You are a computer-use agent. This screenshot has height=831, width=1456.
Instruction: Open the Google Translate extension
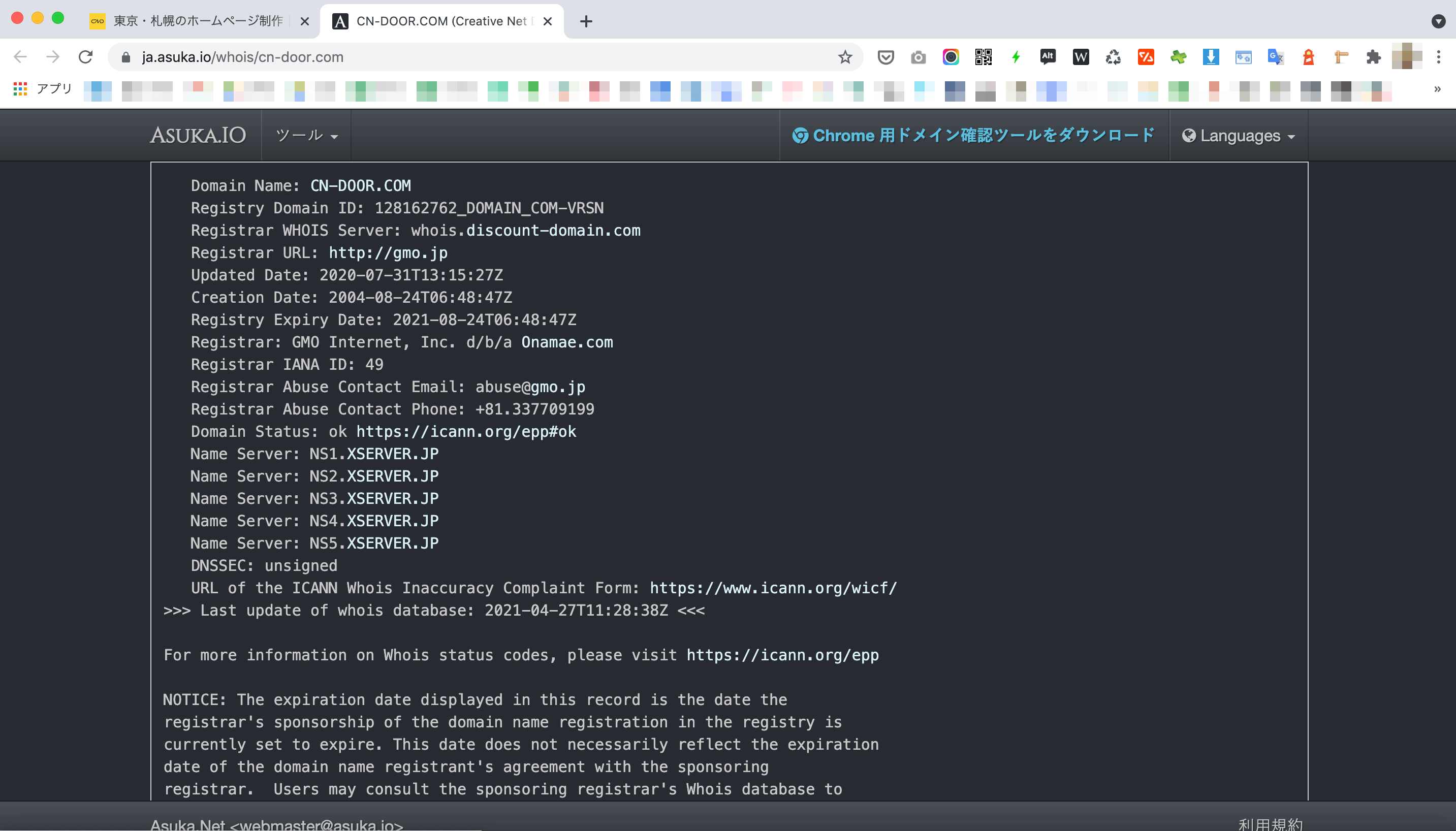tap(1276, 57)
